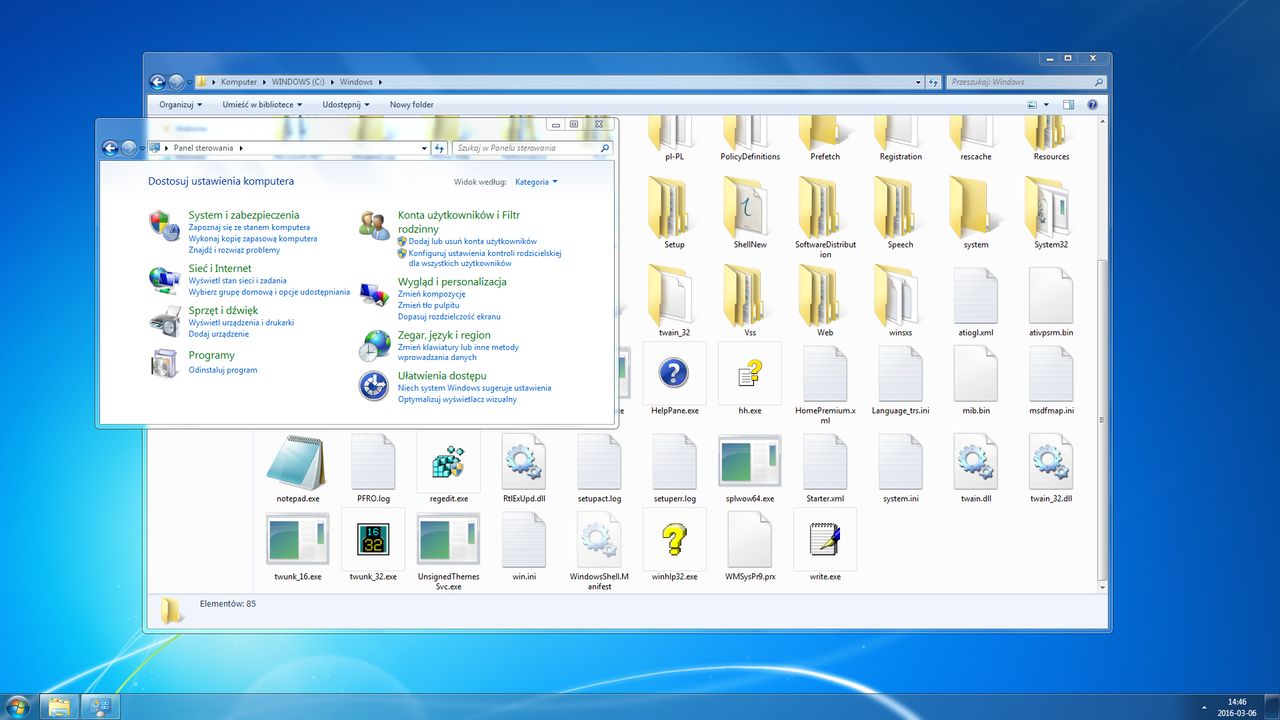
Task: Click WINDOWS (C:) in the breadcrumb
Action: 299,82
